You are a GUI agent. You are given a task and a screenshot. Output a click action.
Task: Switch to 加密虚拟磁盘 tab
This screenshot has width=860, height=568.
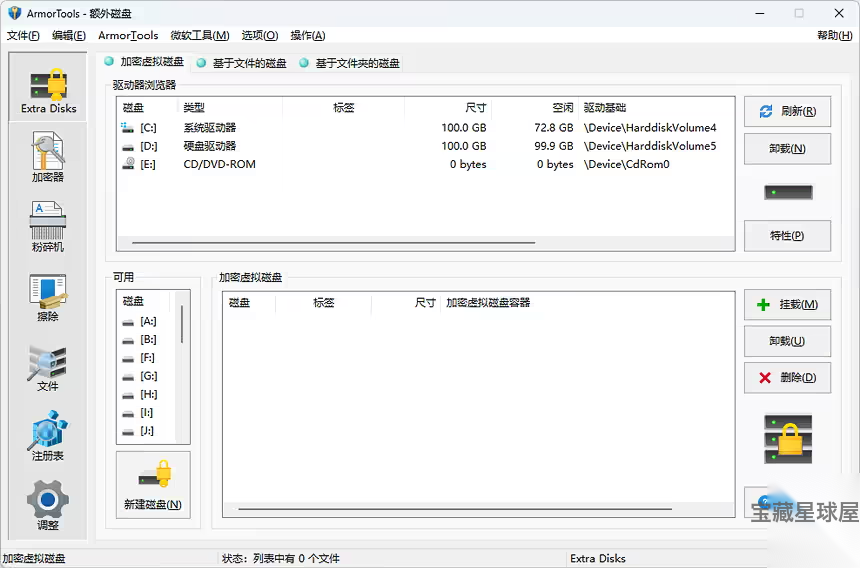pyautogui.click(x=144, y=62)
